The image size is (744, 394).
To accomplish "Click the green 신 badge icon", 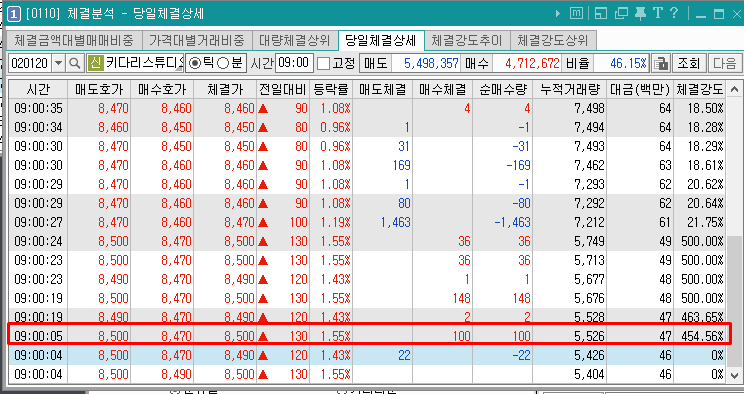I will coord(95,63).
